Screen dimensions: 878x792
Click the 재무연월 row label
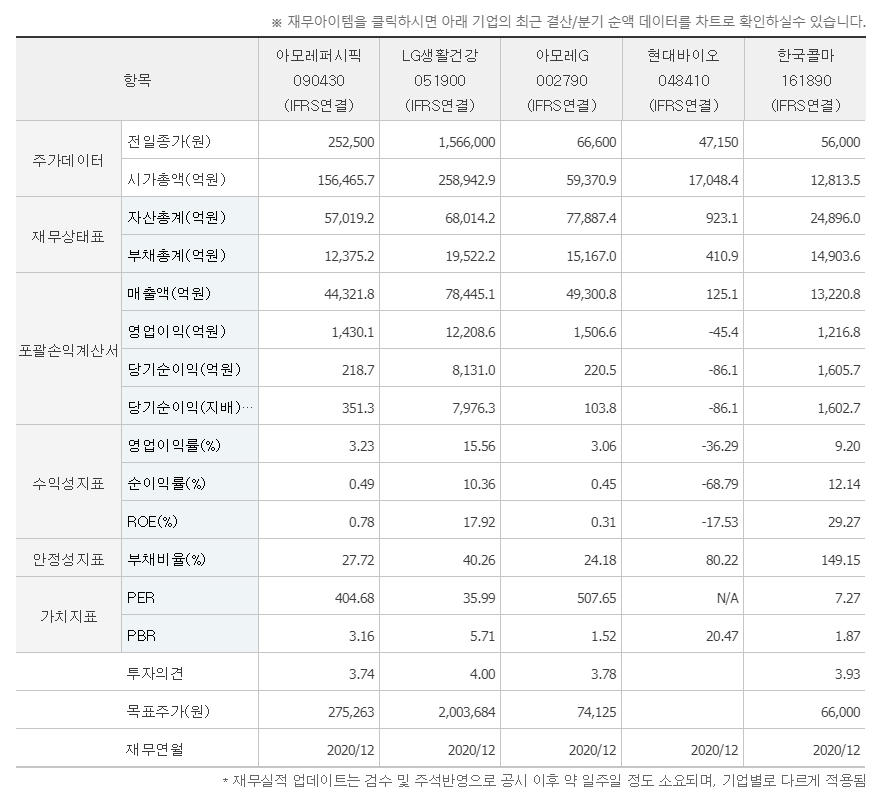pyautogui.click(x=155, y=750)
